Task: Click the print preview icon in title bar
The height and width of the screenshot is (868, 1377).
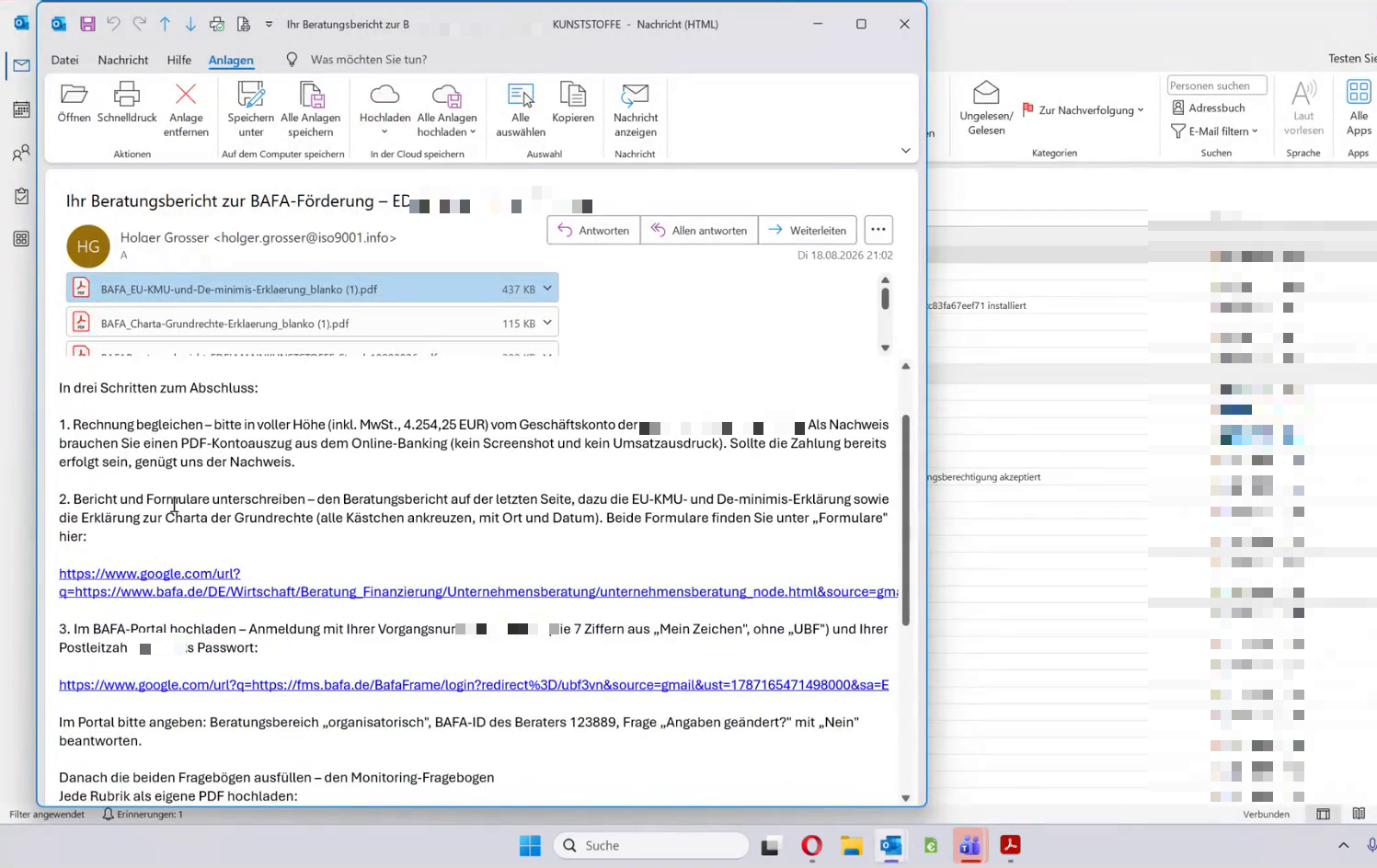Action: [x=244, y=24]
